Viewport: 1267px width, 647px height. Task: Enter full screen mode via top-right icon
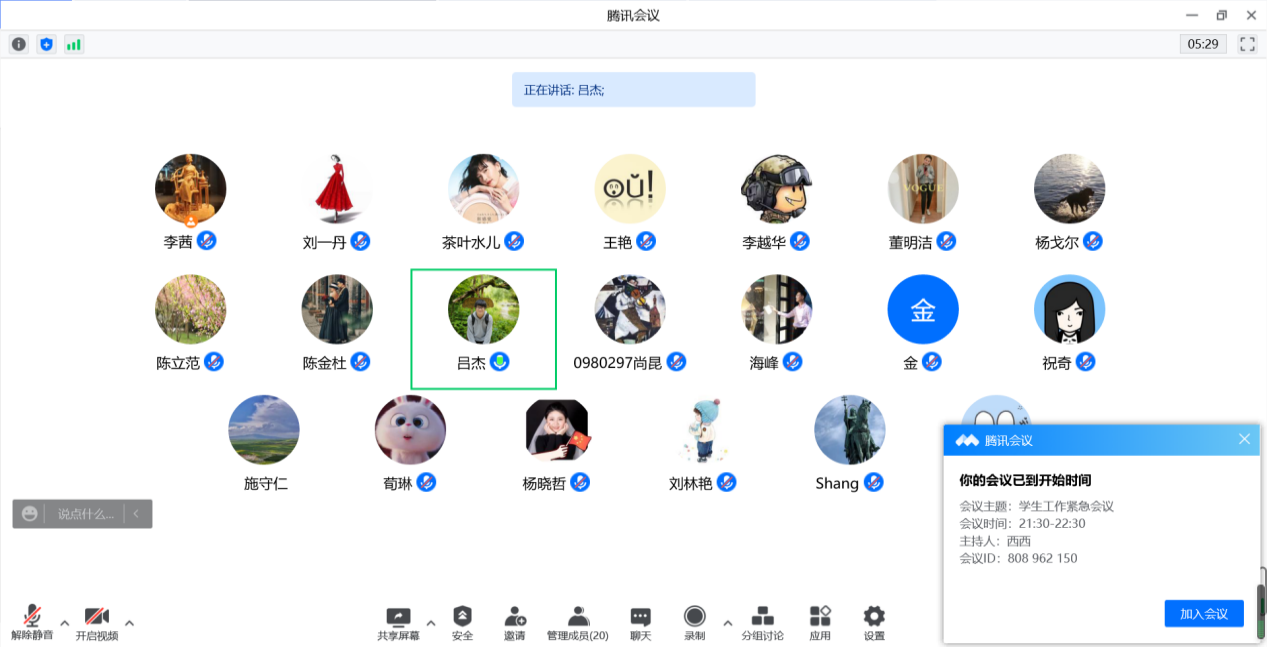[1247, 44]
